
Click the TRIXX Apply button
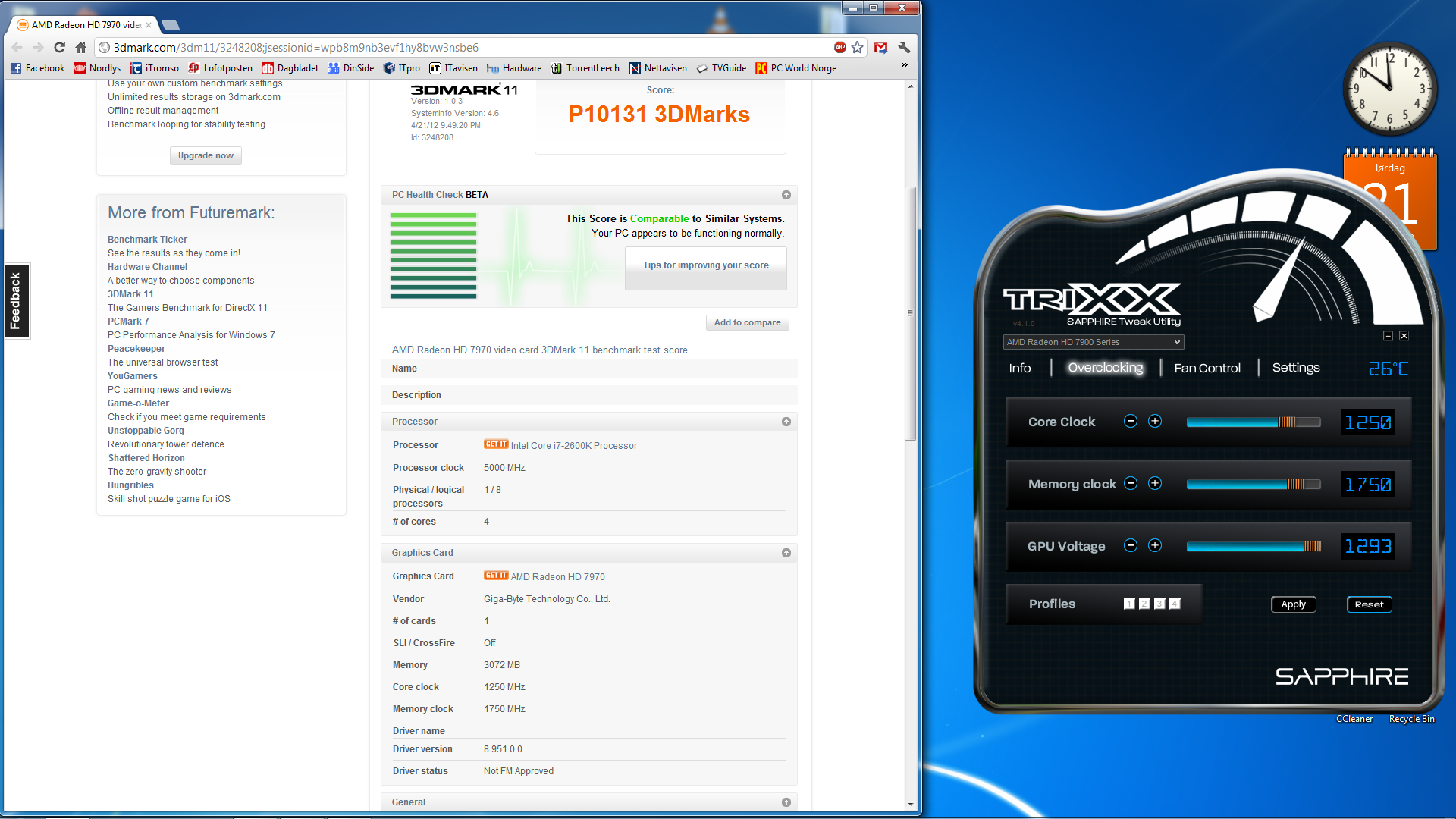pos(1293,604)
